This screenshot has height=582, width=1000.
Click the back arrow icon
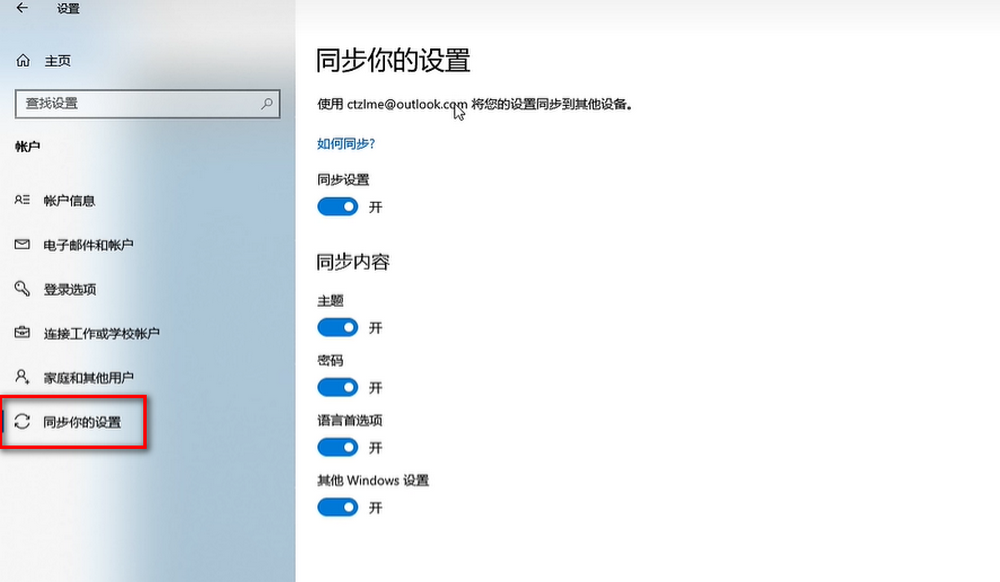[x=22, y=9]
